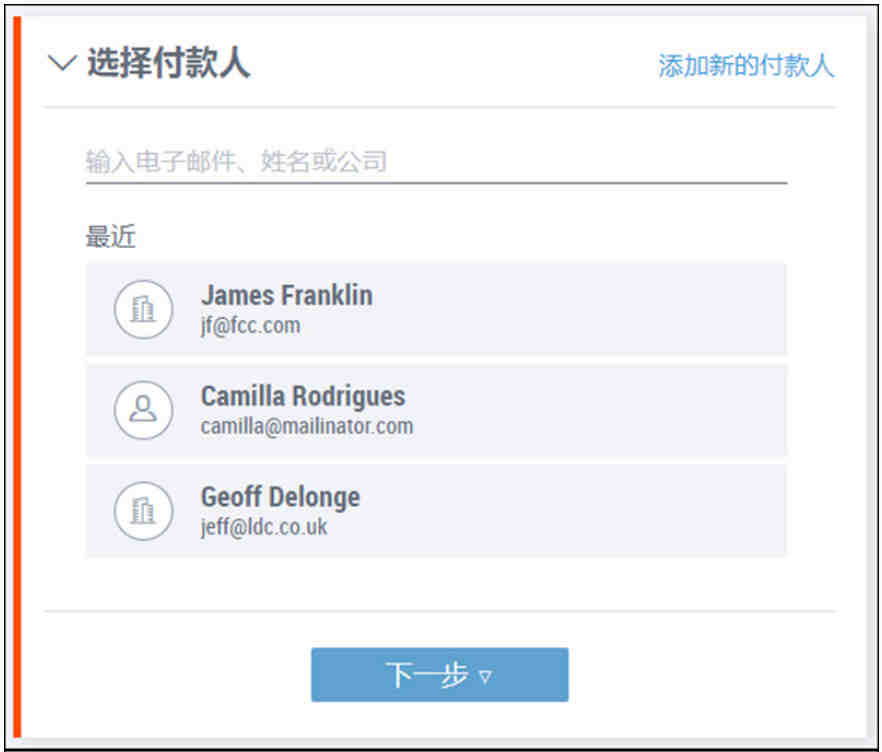Click the search field underline area
Viewport: 882px width, 752px height.
pos(436,183)
